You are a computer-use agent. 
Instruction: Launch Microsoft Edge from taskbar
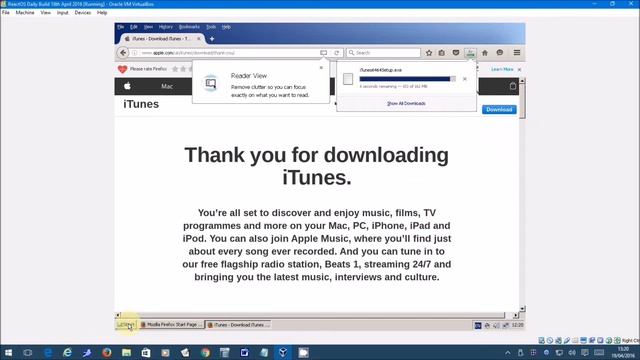click(x=48, y=353)
